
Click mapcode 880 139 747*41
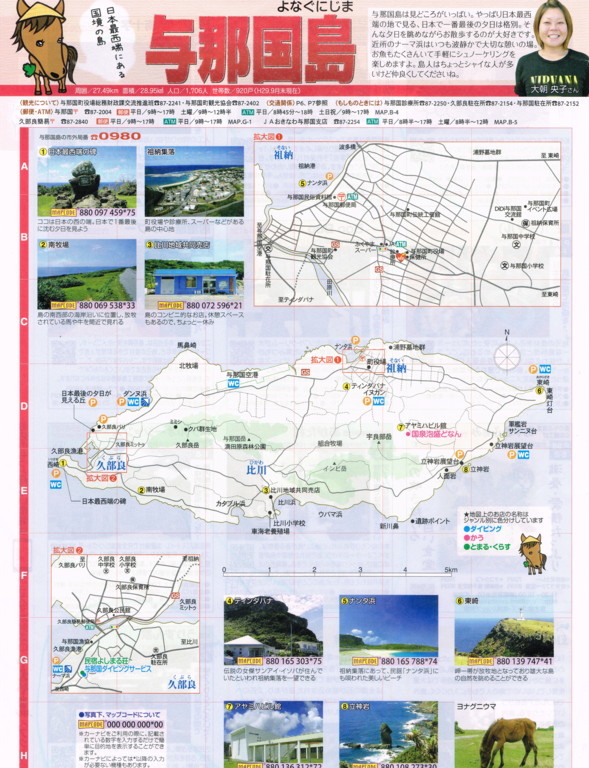coord(525,661)
